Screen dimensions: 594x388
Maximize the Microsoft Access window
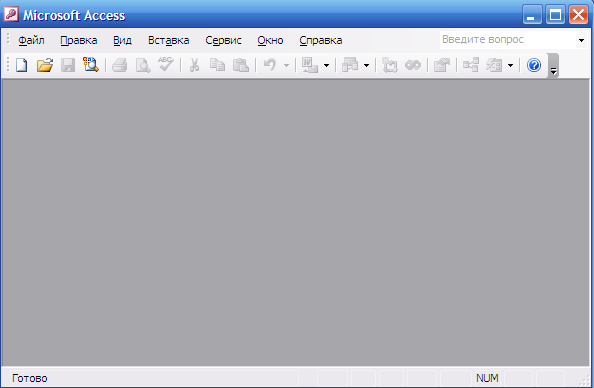click(555, 15)
